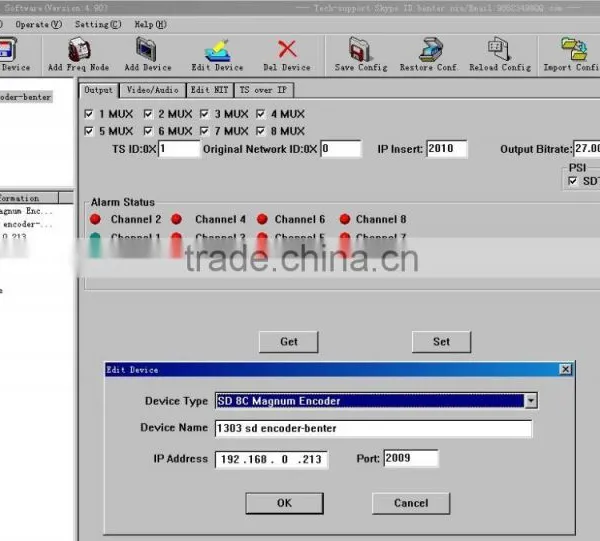Toggle the 1 MUX checkbox

click(x=89, y=114)
